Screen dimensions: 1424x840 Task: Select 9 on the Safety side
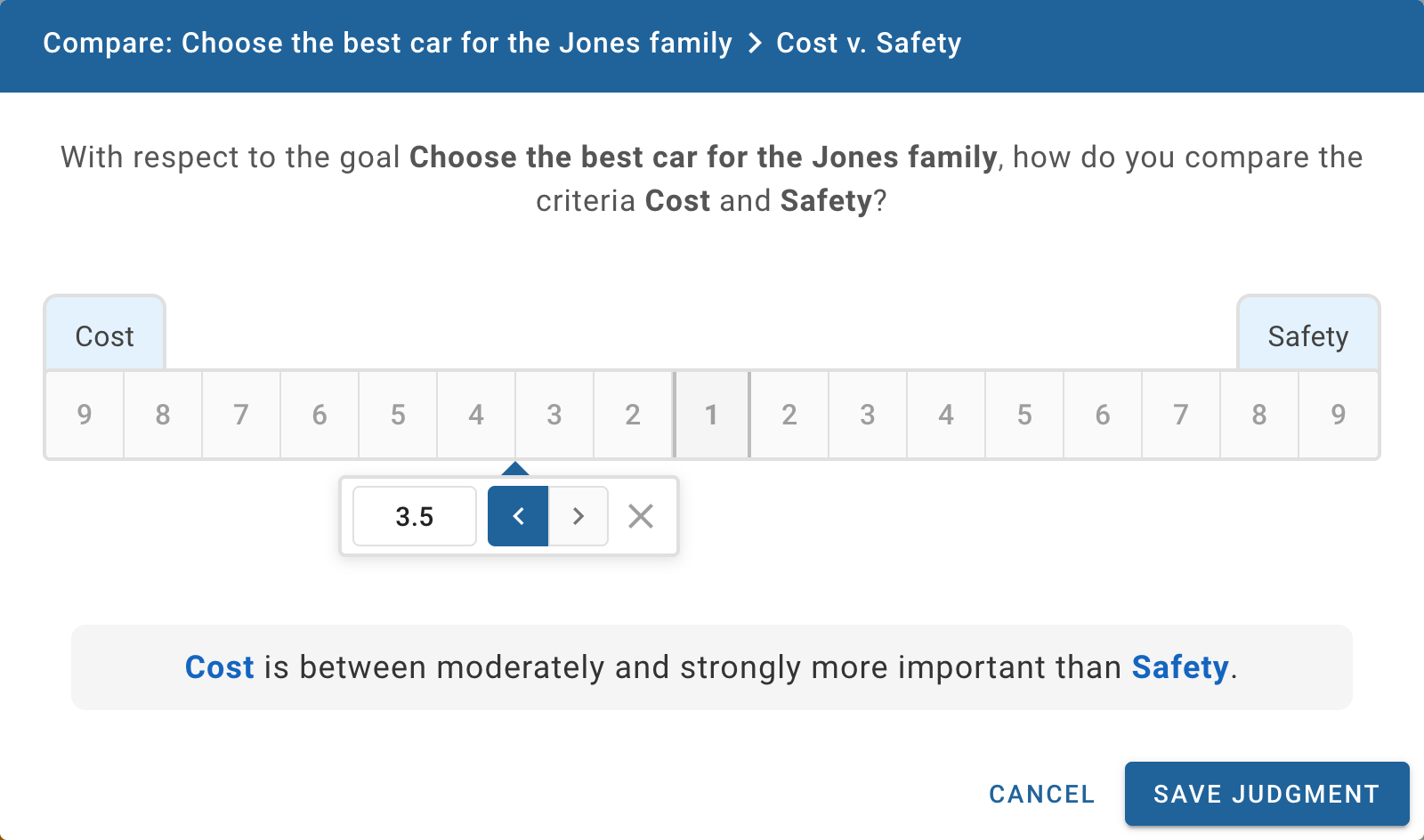click(x=1338, y=415)
